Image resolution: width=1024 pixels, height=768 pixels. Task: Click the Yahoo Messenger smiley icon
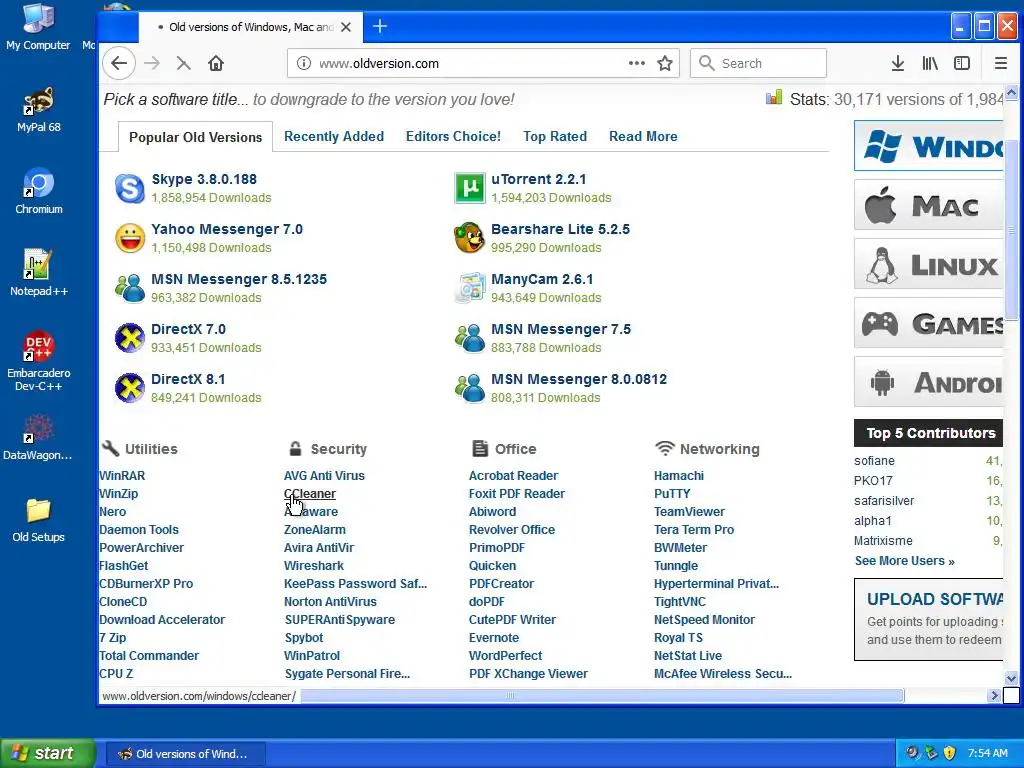[x=130, y=238]
